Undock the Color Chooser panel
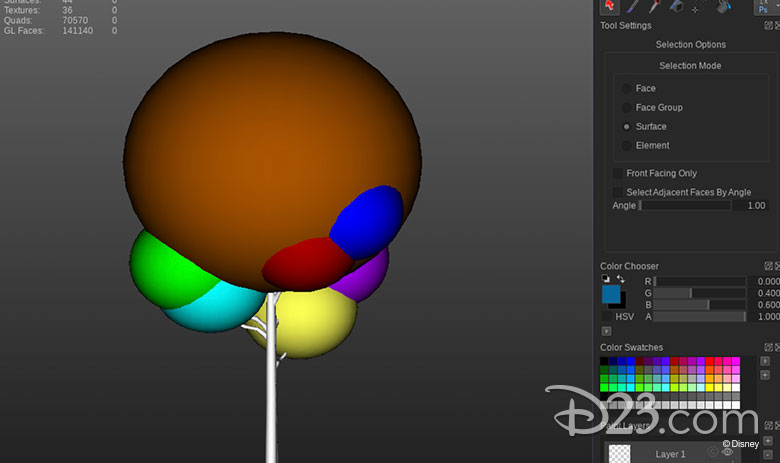Viewport: 780px width, 463px height. click(x=769, y=266)
